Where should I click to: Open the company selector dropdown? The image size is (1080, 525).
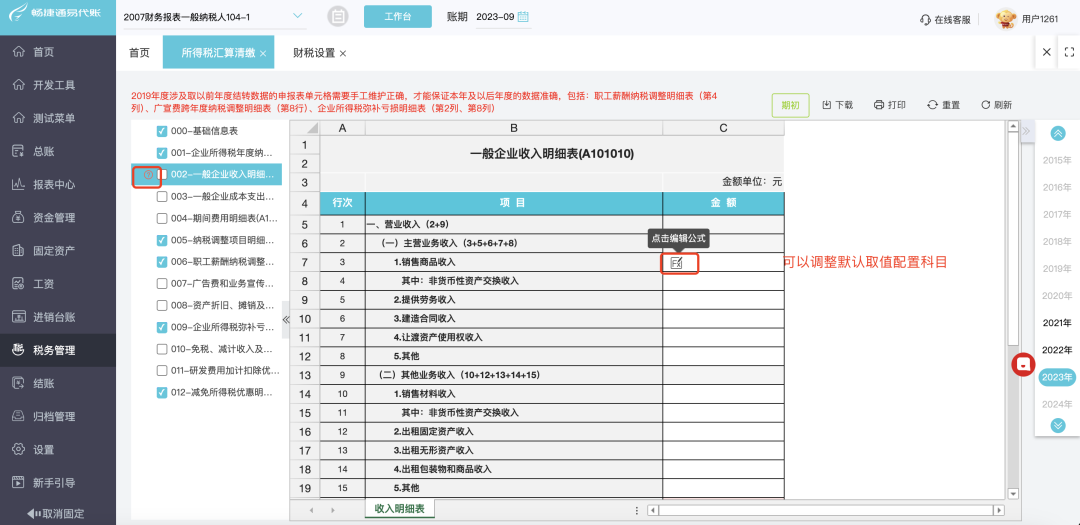[x=298, y=16]
